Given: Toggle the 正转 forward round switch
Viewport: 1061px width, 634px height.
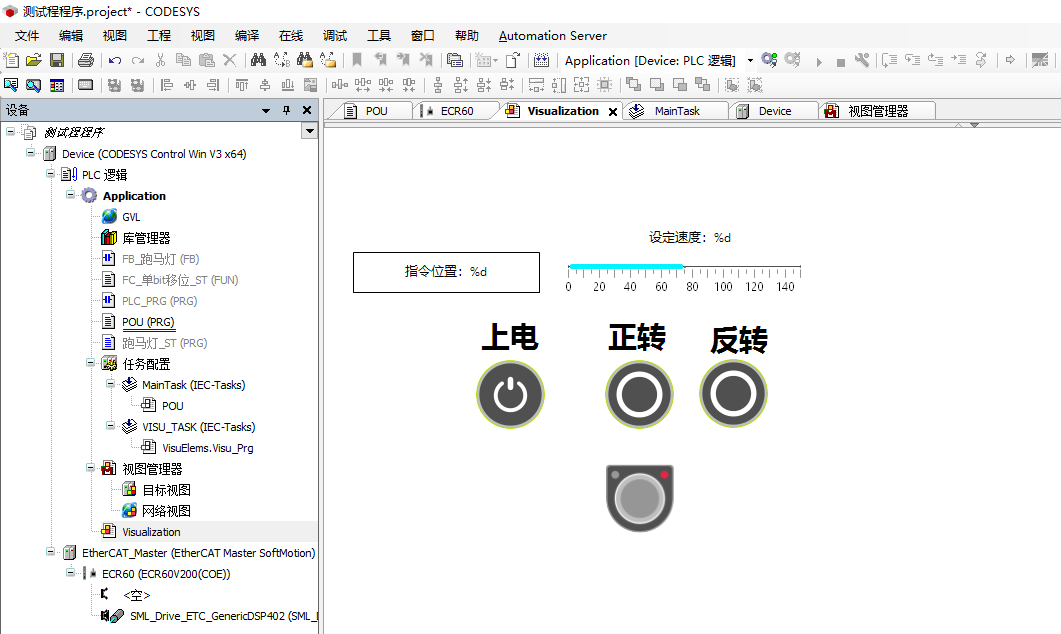Looking at the screenshot, I should 639,394.
